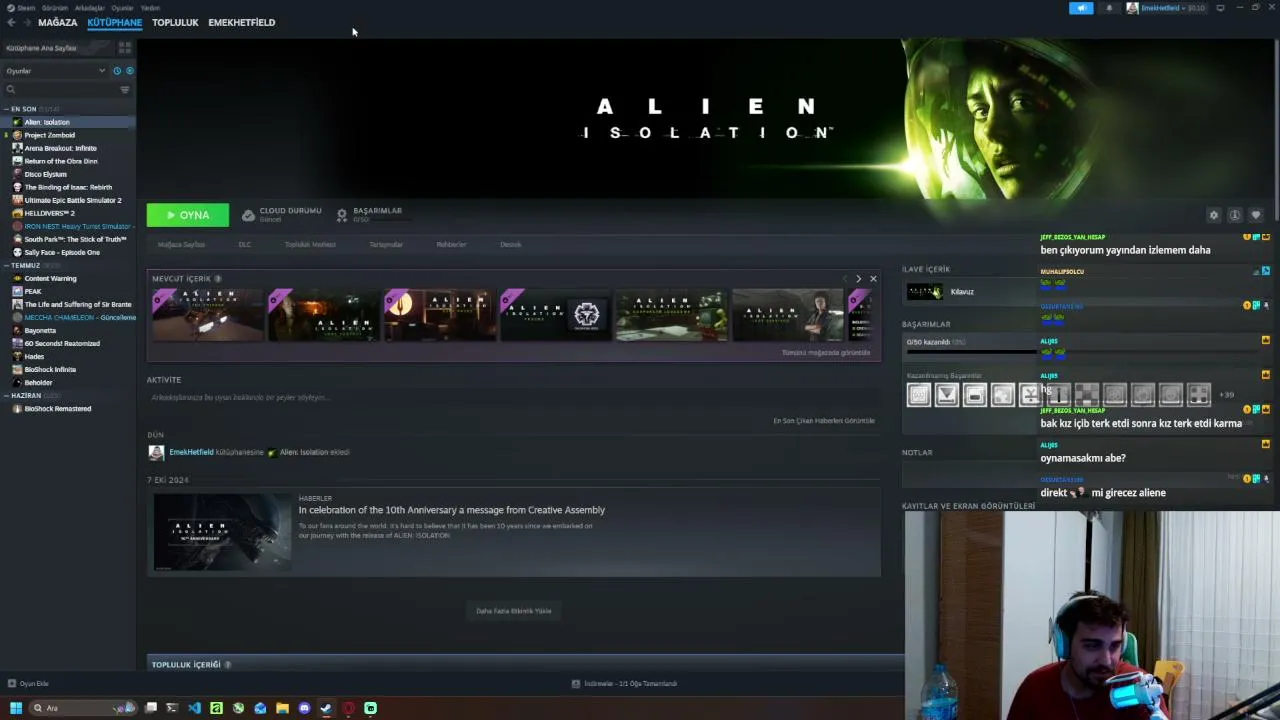Viewport: 1280px width, 720px height.
Task: Open the EMEKHETFIELD profile tab
Action: (x=241, y=22)
